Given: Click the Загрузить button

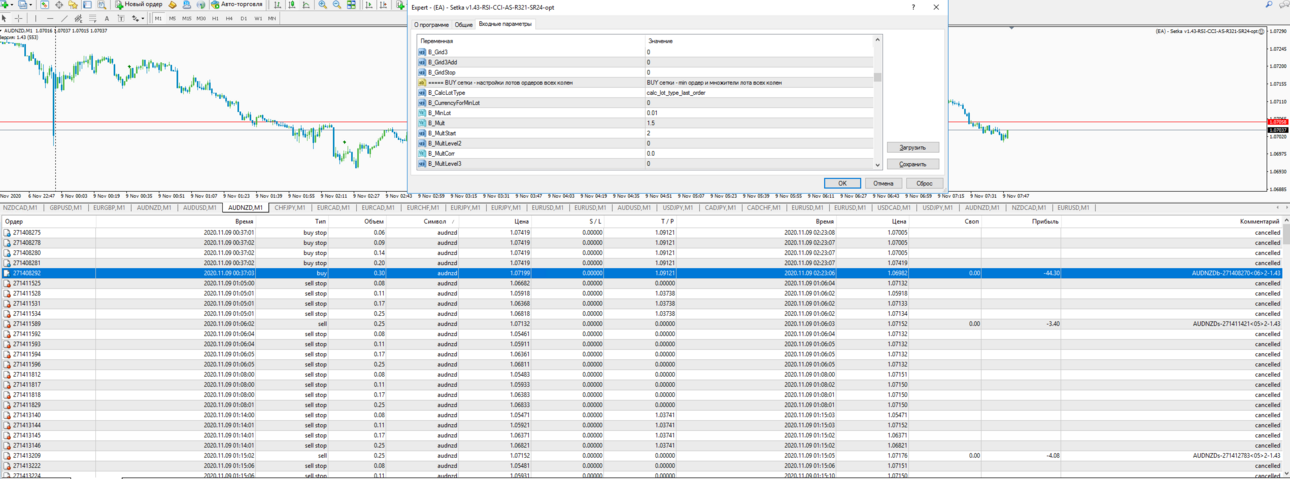Looking at the screenshot, I should (x=913, y=147).
